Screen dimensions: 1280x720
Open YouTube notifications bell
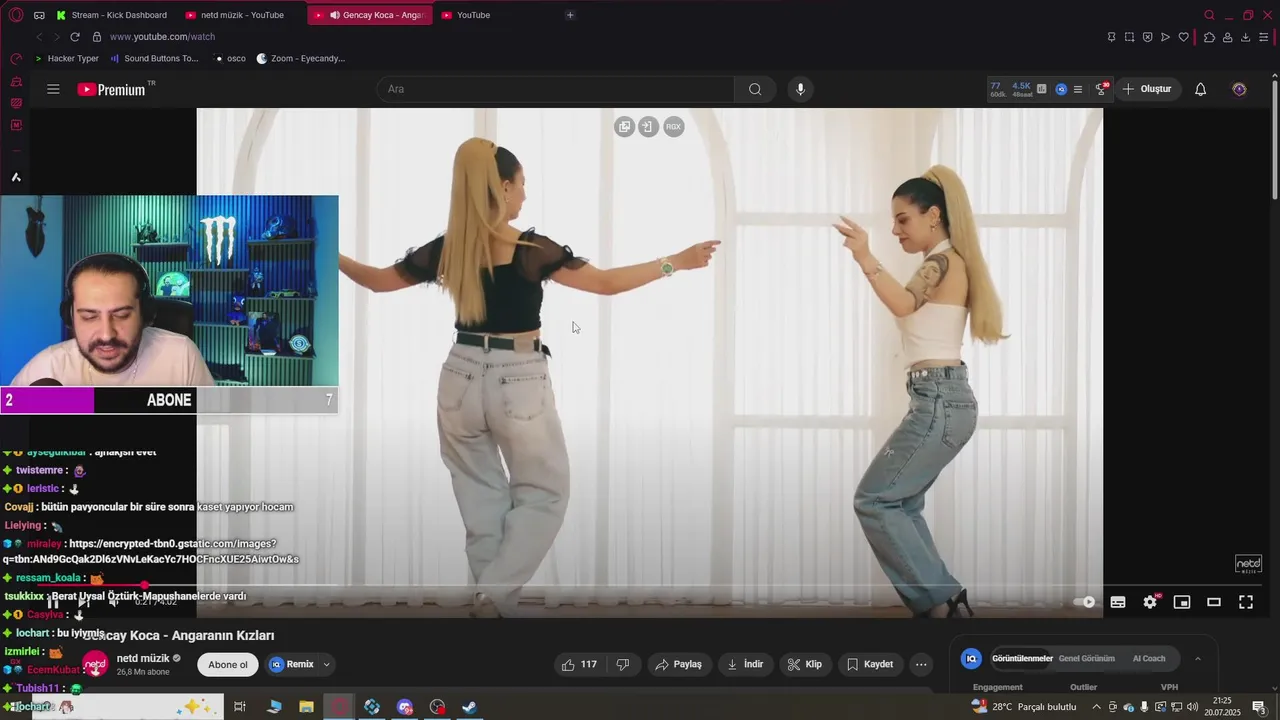coord(1201,89)
